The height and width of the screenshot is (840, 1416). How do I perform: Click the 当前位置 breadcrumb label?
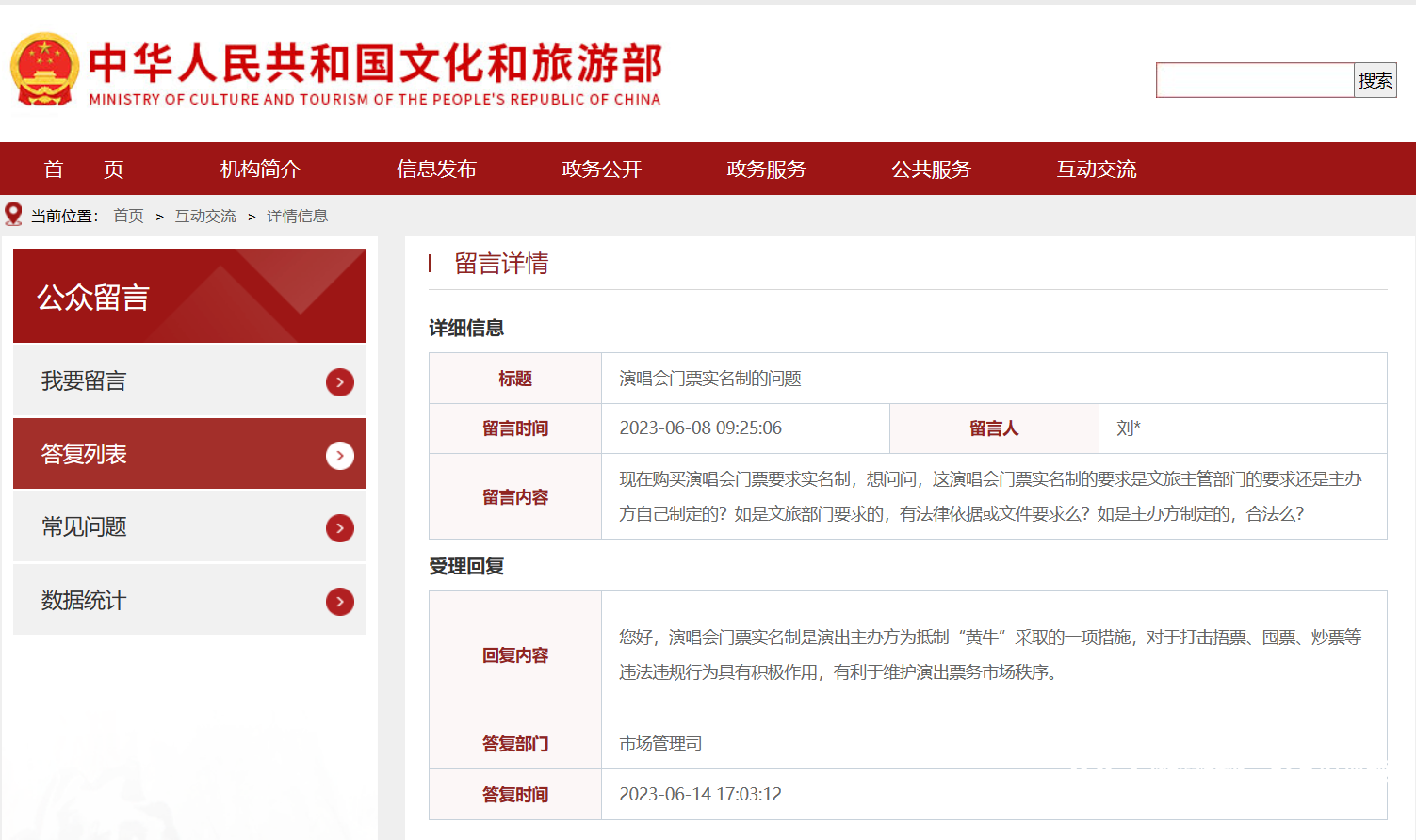coord(64,217)
